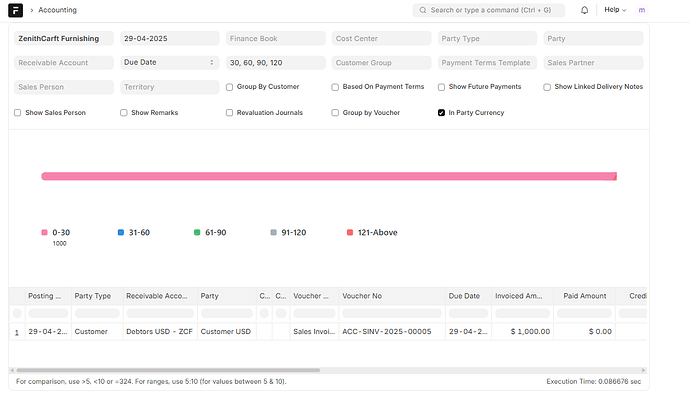Open the Frappe home logo icon
The image size is (690, 399).
[x=15, y=10]
